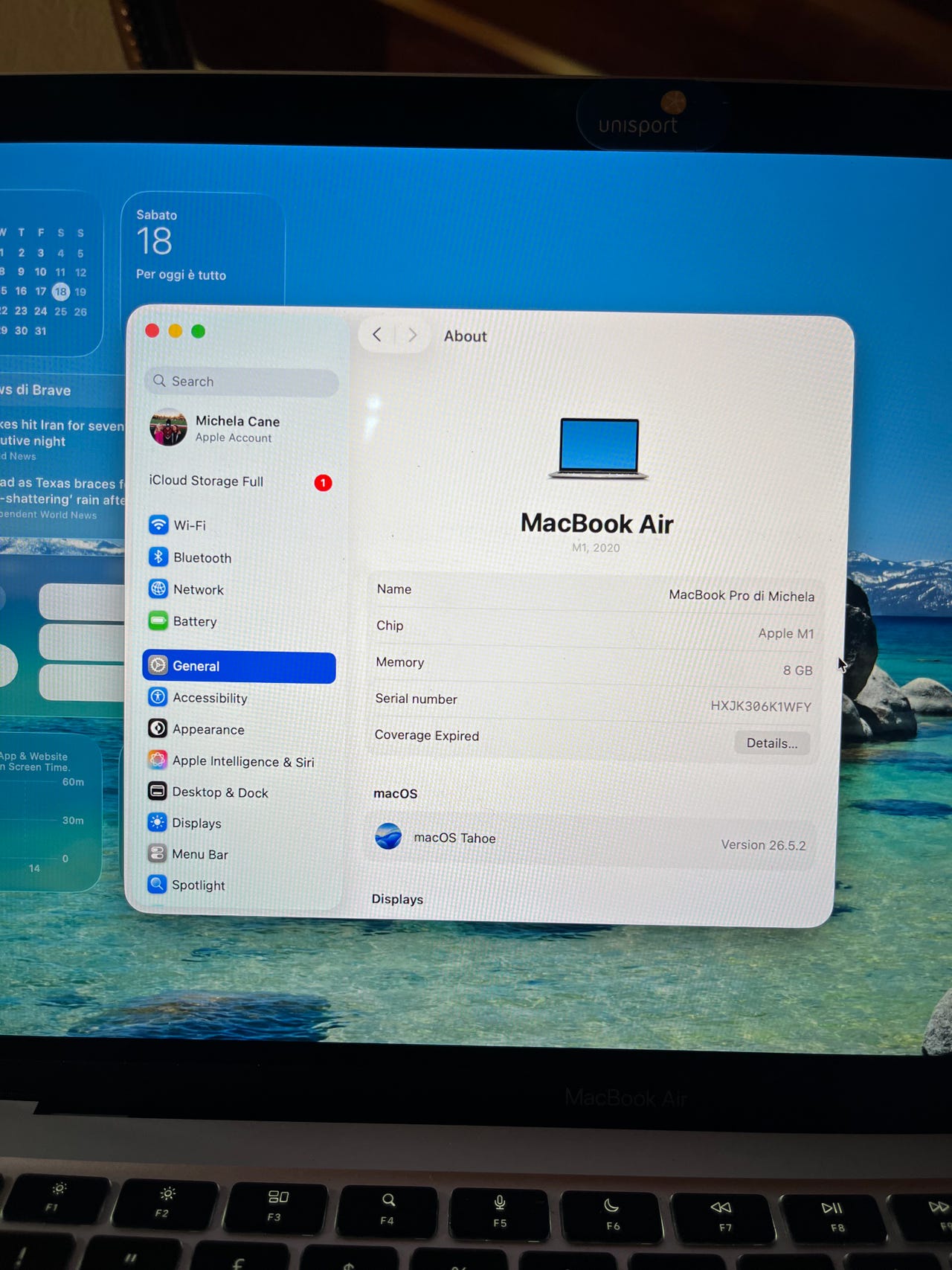The height and width of the screenshot is (1270, 952).
Task: Click the Desktop & Dock icon
Action: click(x=157, y=791)
